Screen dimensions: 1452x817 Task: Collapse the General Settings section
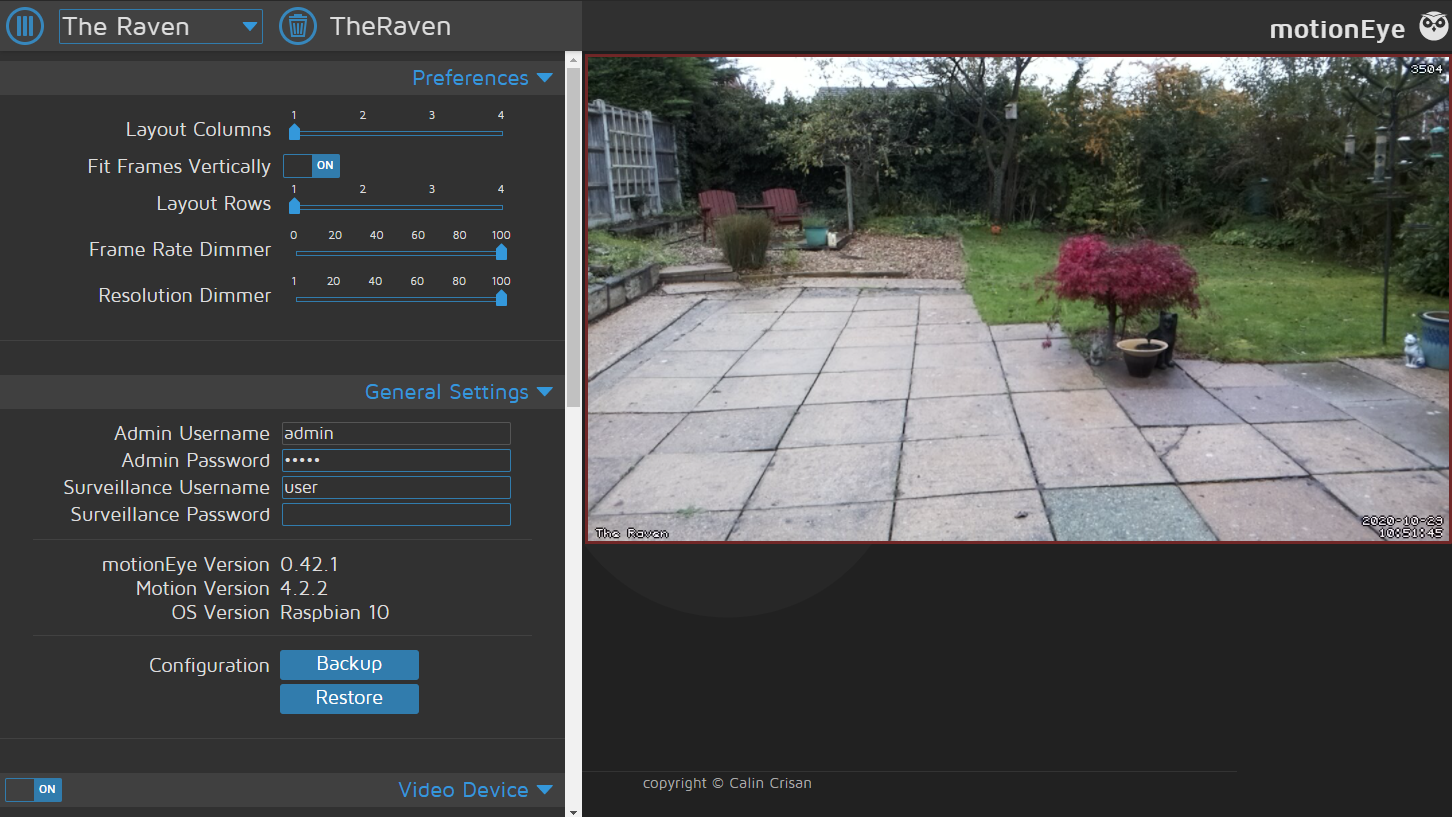click(x=458, y=392)
